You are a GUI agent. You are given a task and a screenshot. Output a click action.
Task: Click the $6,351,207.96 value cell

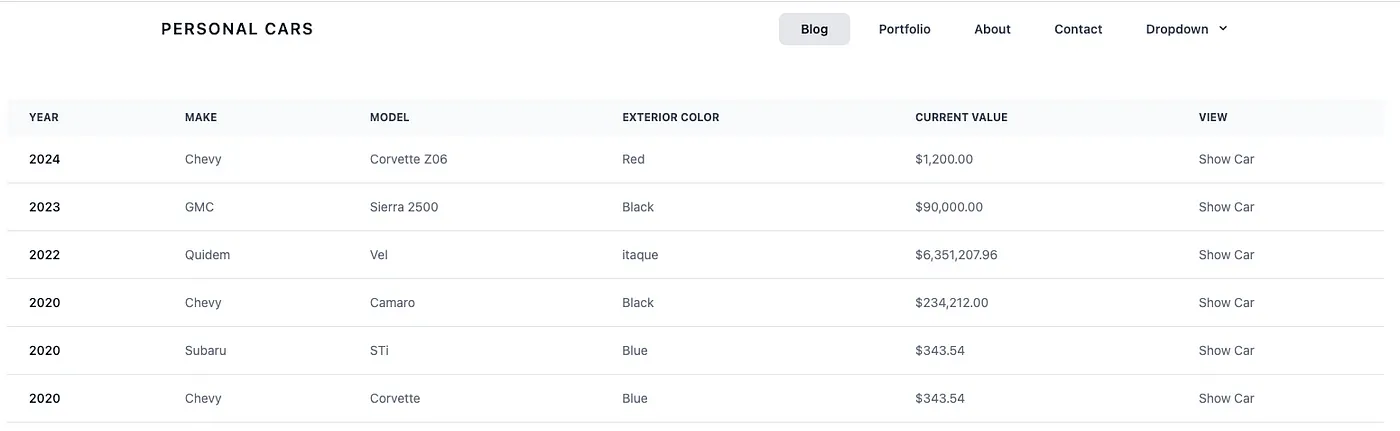point(956,255)
